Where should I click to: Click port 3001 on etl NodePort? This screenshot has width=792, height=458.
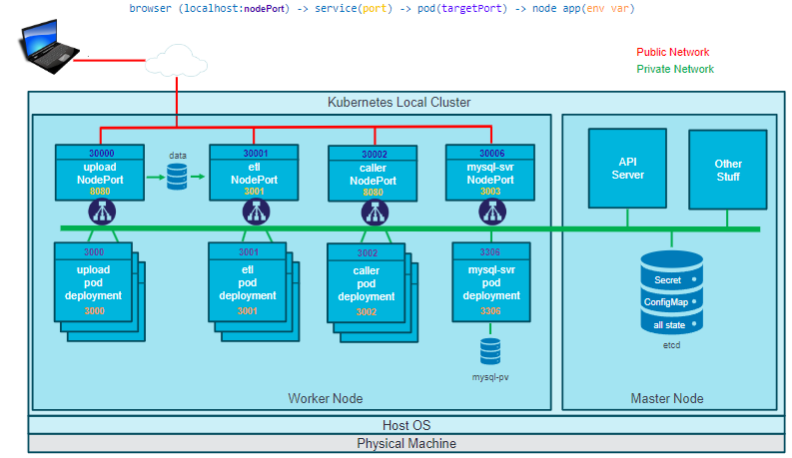point(254,191)
